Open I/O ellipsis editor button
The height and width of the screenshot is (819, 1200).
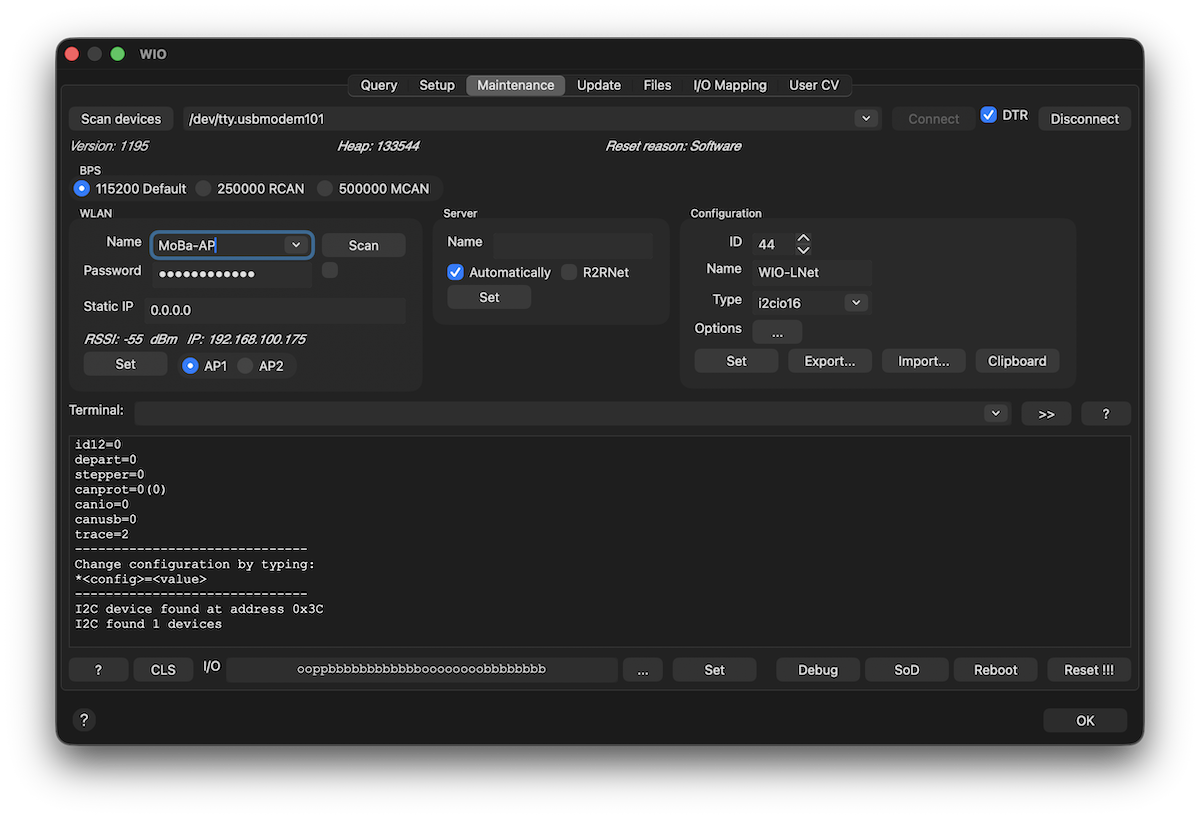tap(642, 670)
